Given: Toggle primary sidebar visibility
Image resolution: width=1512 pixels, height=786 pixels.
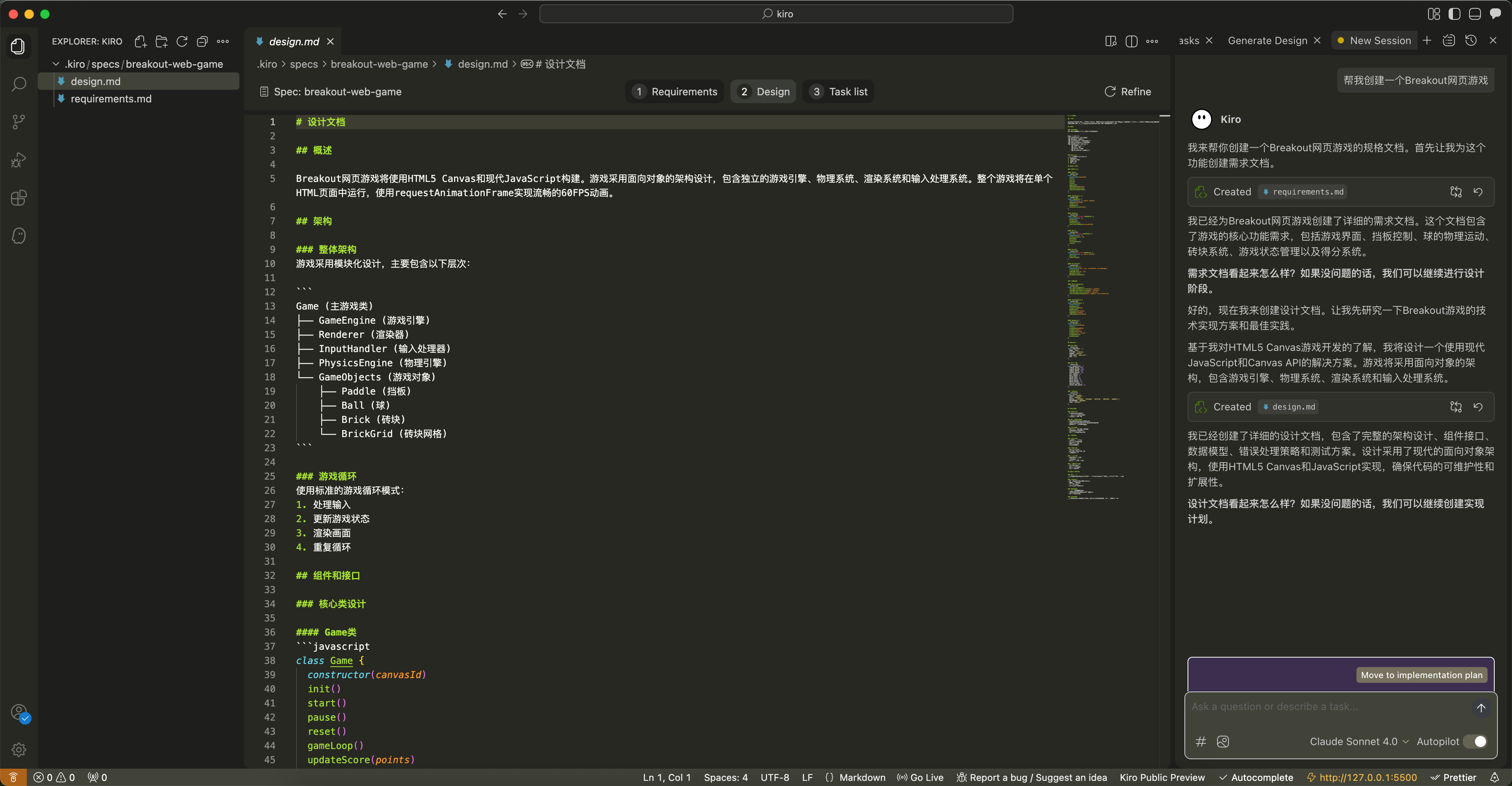Looking at the screenshot, I should (x=1455, y=13).
